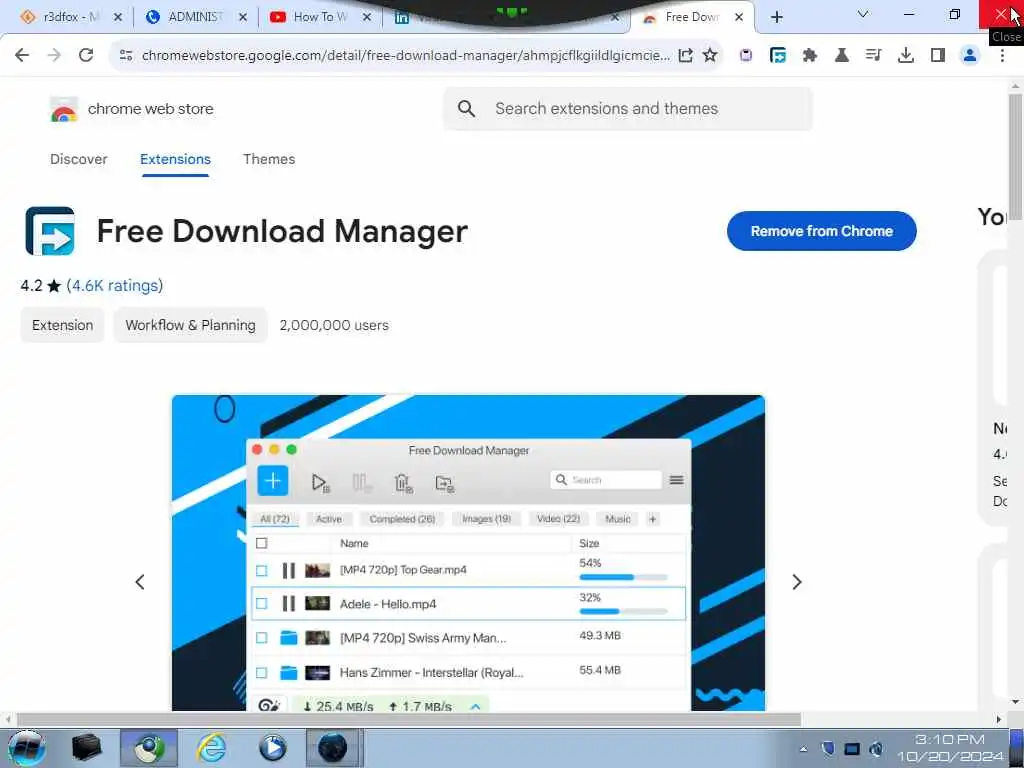Open the site information icon in address bar
The image size is (1024, 768).
(x=126, y=56)
